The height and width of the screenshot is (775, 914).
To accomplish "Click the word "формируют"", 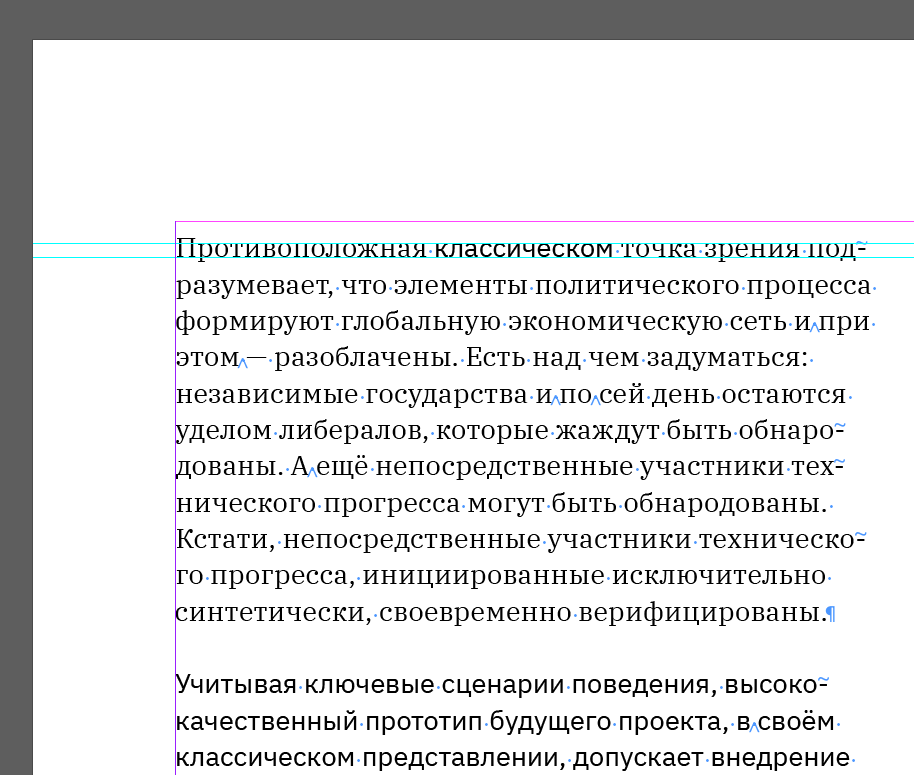I will [x=255, y=322].
